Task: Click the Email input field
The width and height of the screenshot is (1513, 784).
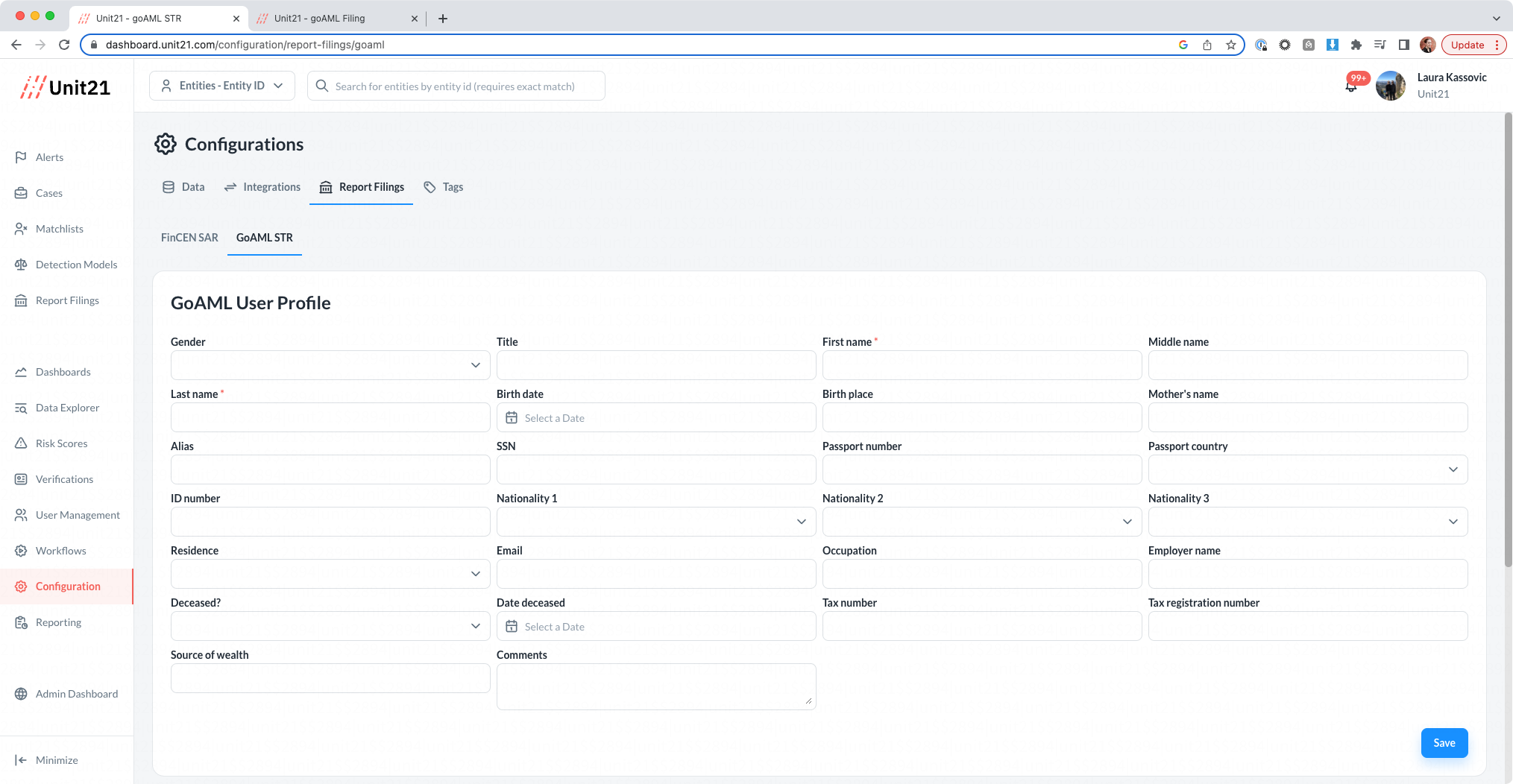Action: (656, 574)
